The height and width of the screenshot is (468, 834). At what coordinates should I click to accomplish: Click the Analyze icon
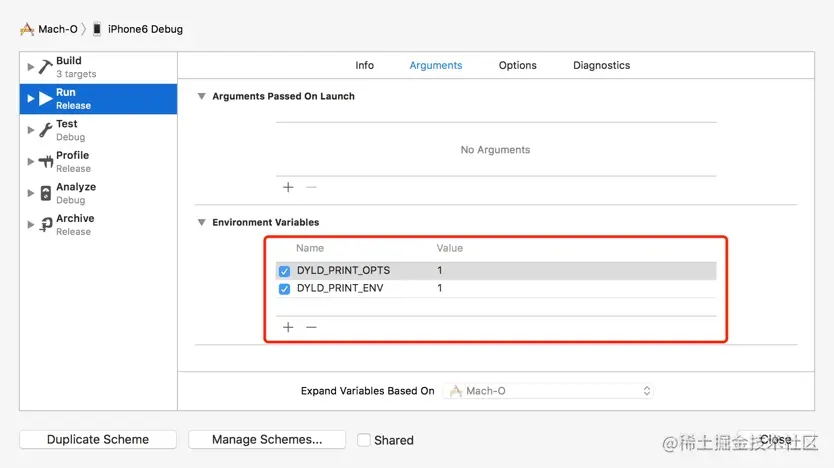click(46, 193)
